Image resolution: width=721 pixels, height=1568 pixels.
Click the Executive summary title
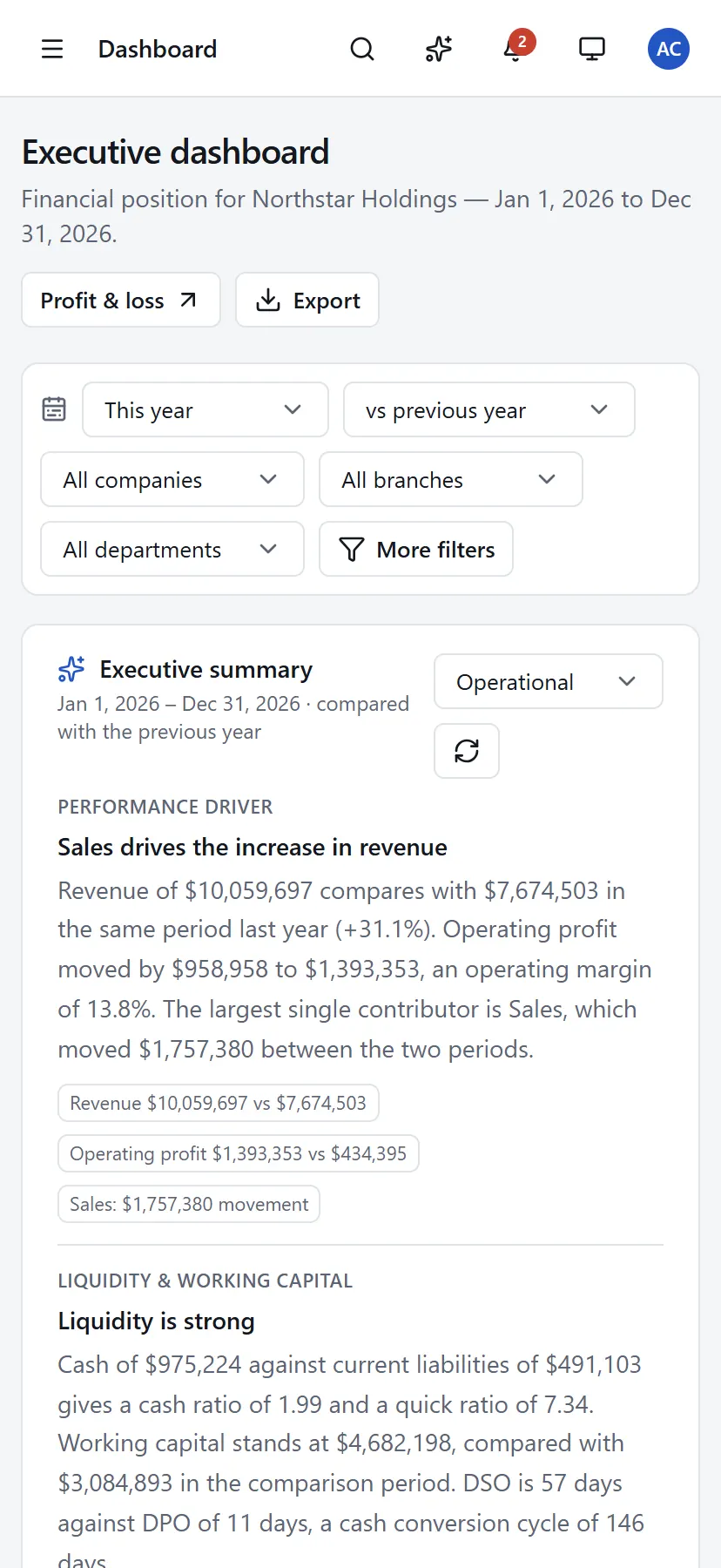[206, 669]
